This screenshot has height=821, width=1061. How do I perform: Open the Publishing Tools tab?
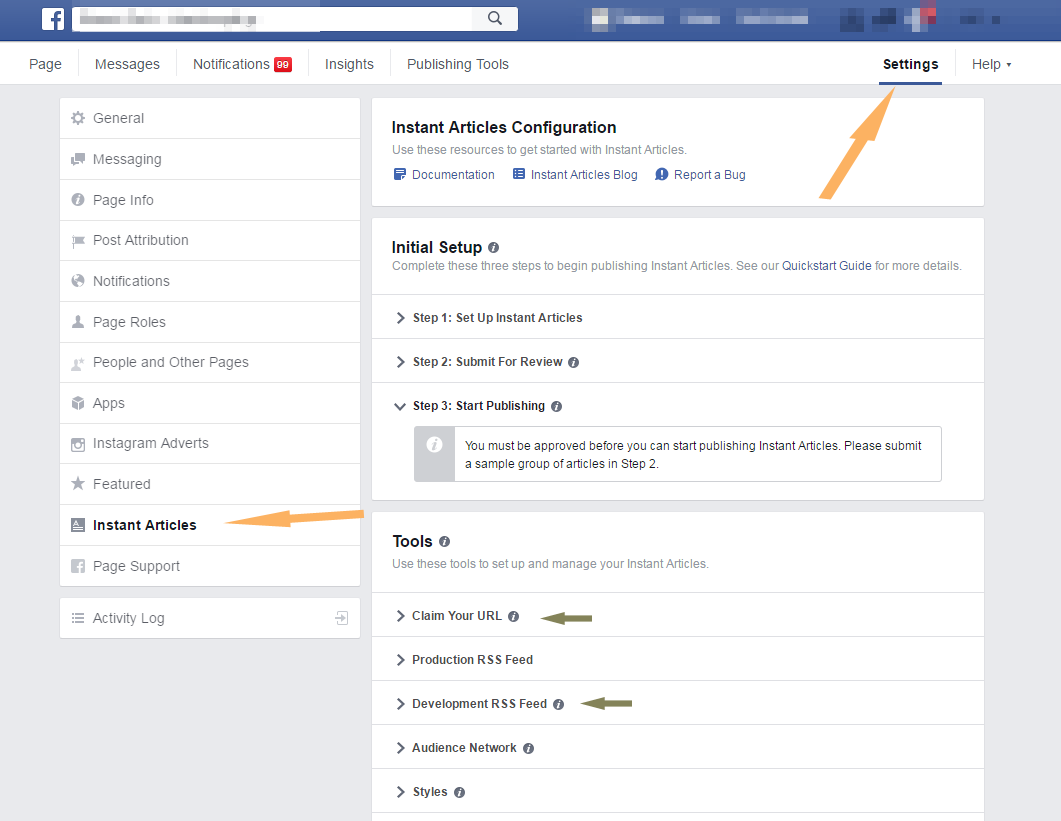coord(457,64)
